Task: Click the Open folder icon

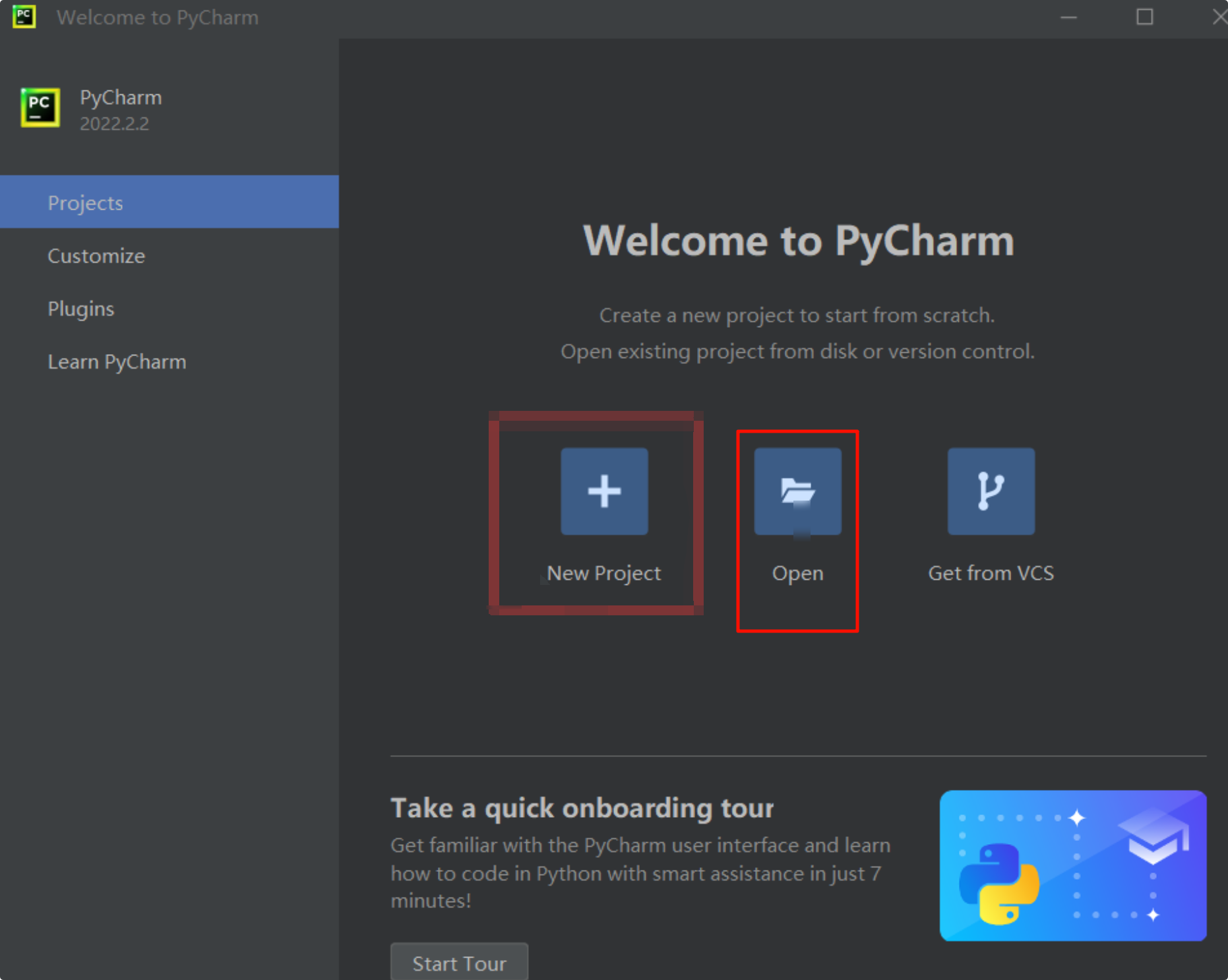Action: (x=797, y=491)
